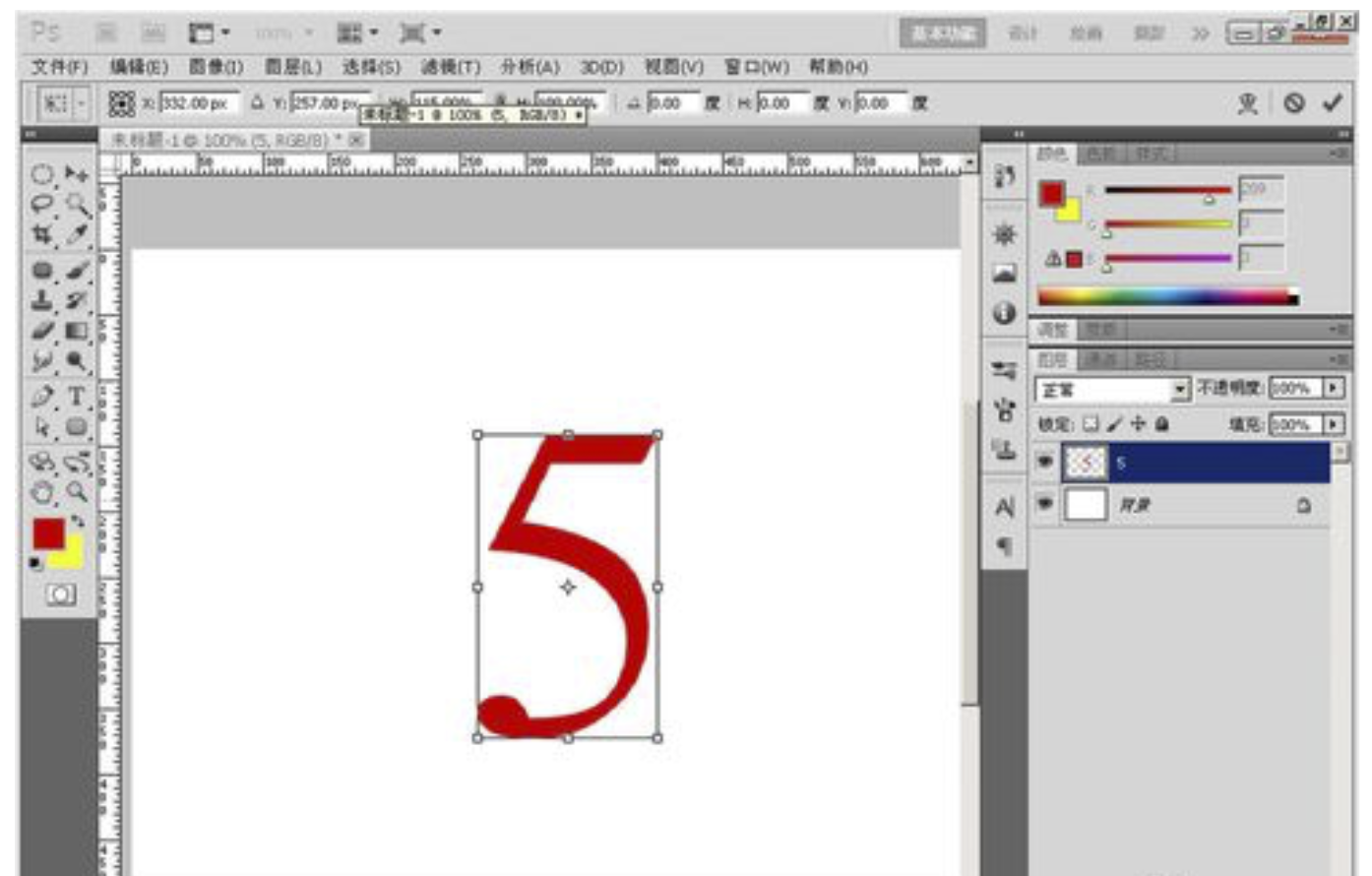The width and height of the screenshot is (1372, 876).
Task: Select the Gradient tool
Action: tap(77, 331)
